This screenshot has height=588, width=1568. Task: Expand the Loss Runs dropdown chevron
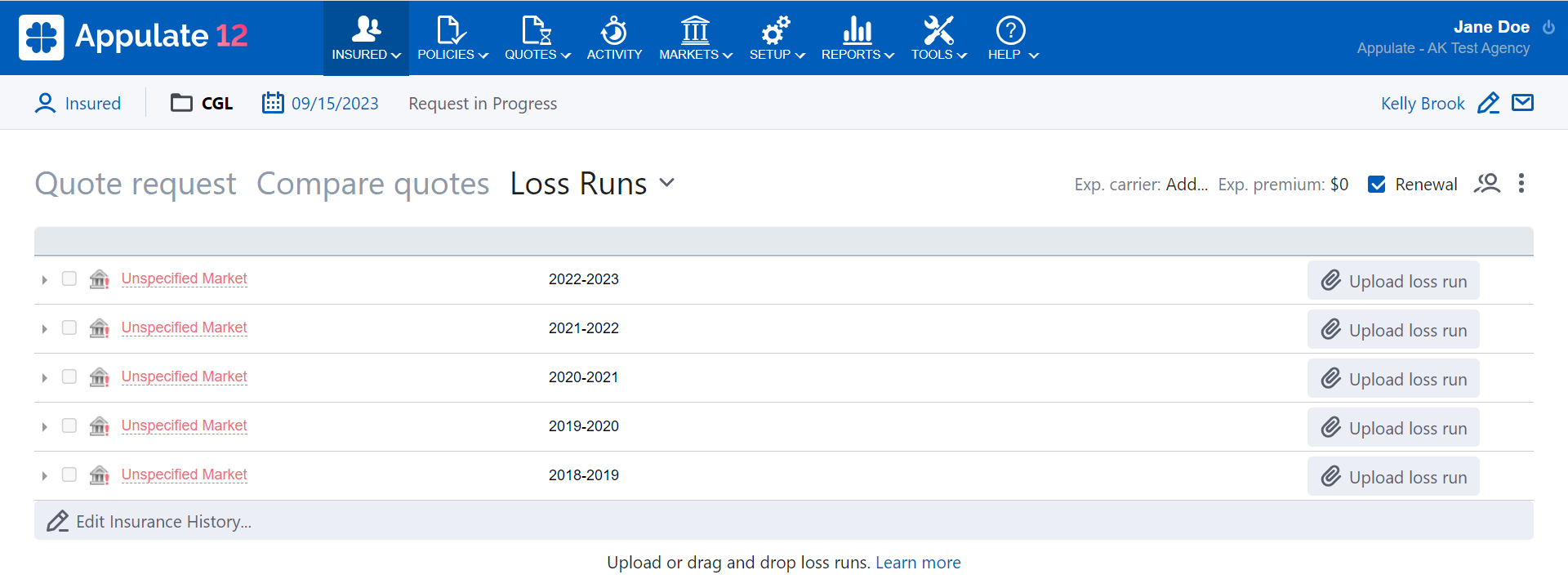pyautogui.click(x=666, y=183)
